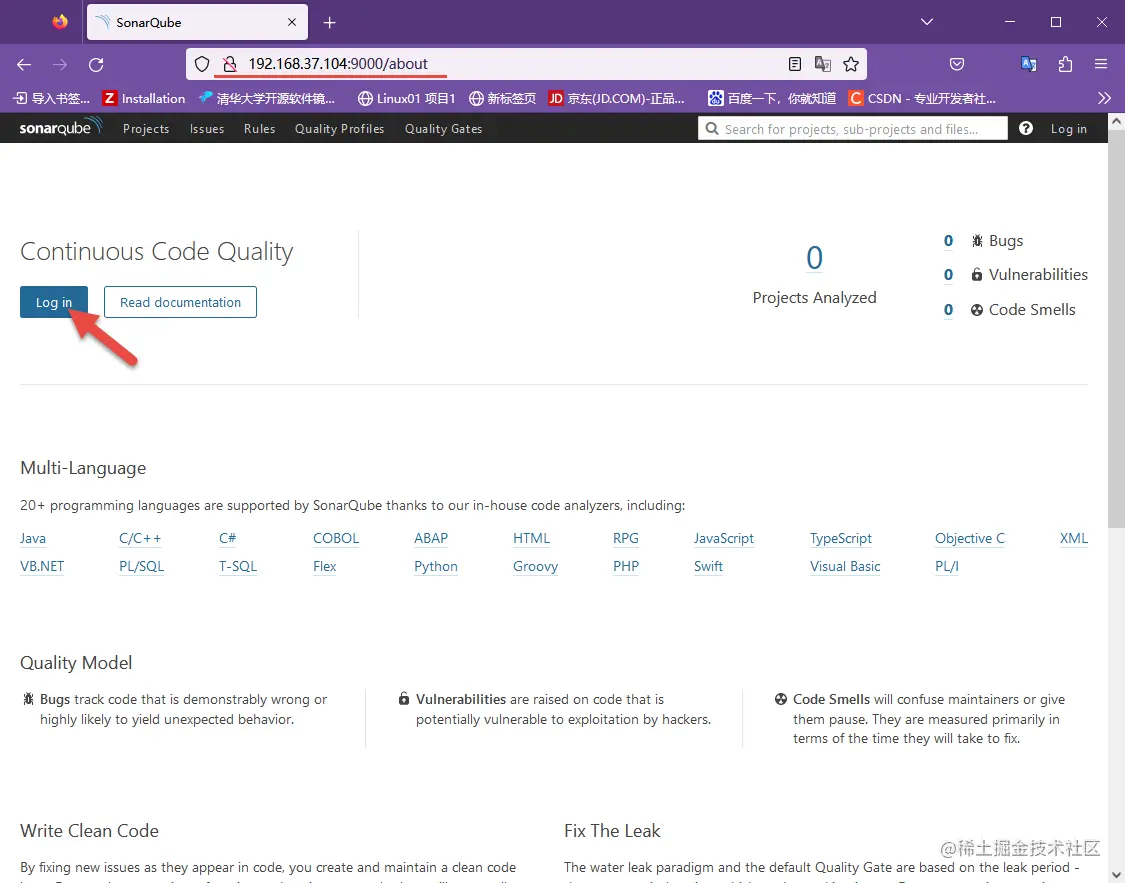The width and height of the screenshot is (1125, 883).
Task: Open the Visual Basic language link
Action: click(x=844, y=567)
